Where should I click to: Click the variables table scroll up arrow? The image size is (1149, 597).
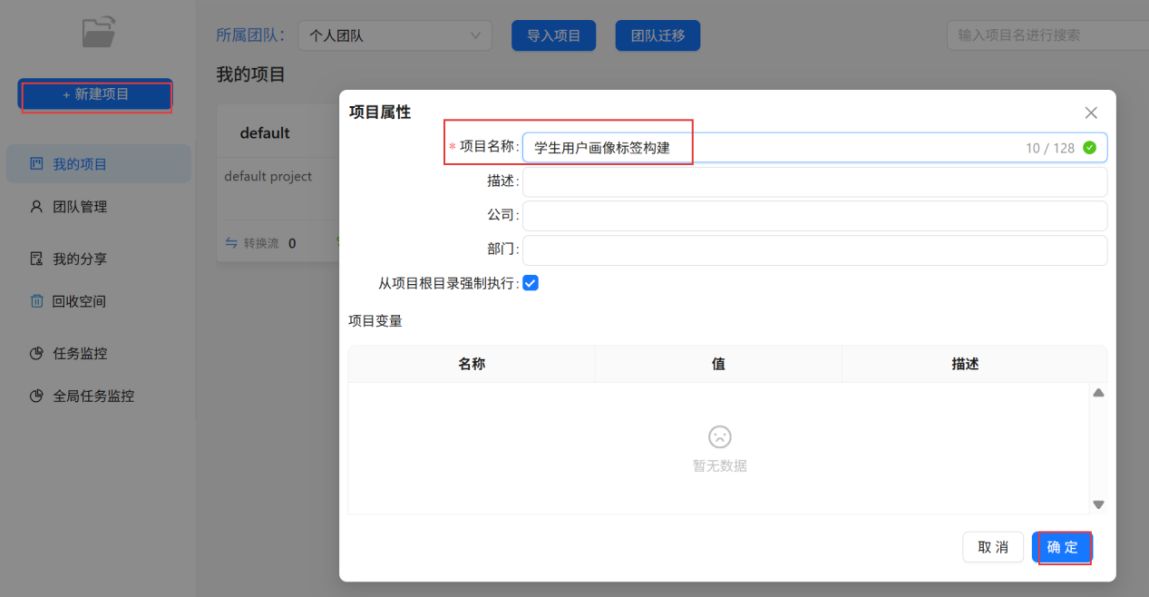(1098, 393)
